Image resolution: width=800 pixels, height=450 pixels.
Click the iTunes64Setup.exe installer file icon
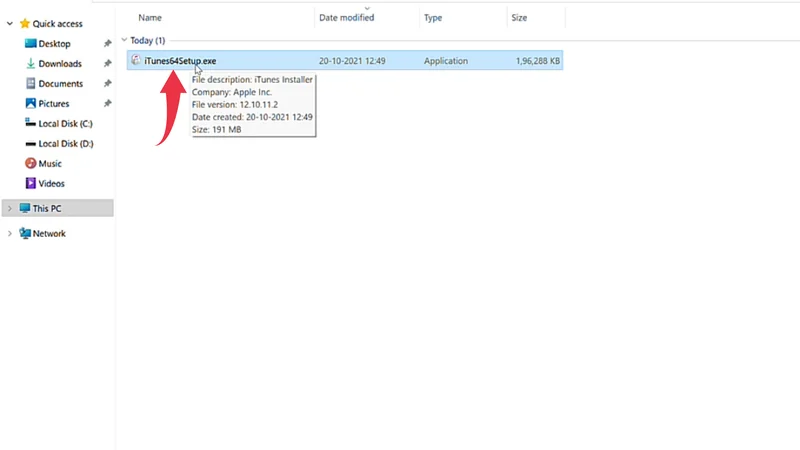(x=137, y=61)
